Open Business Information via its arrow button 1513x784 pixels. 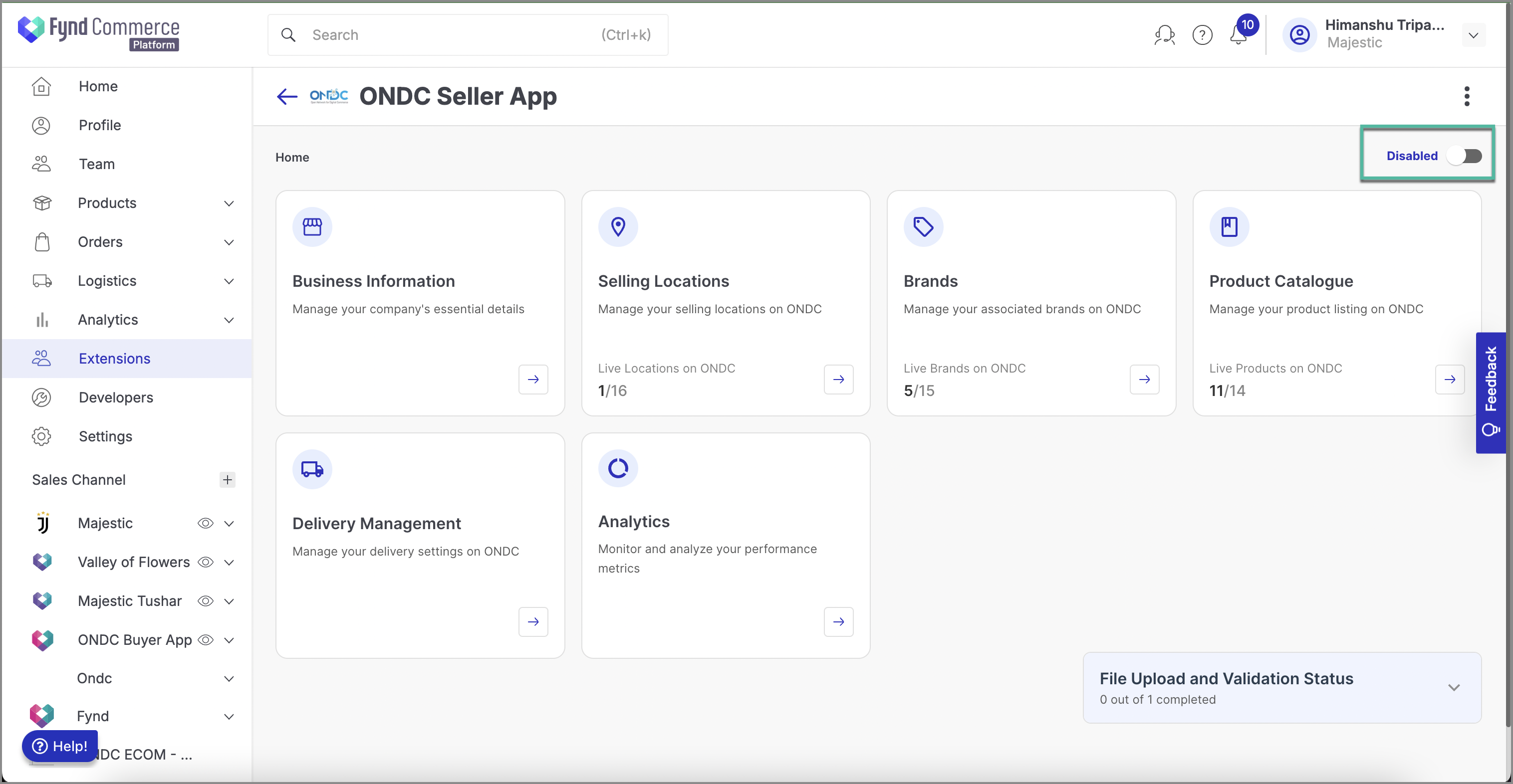pos(533,379)
